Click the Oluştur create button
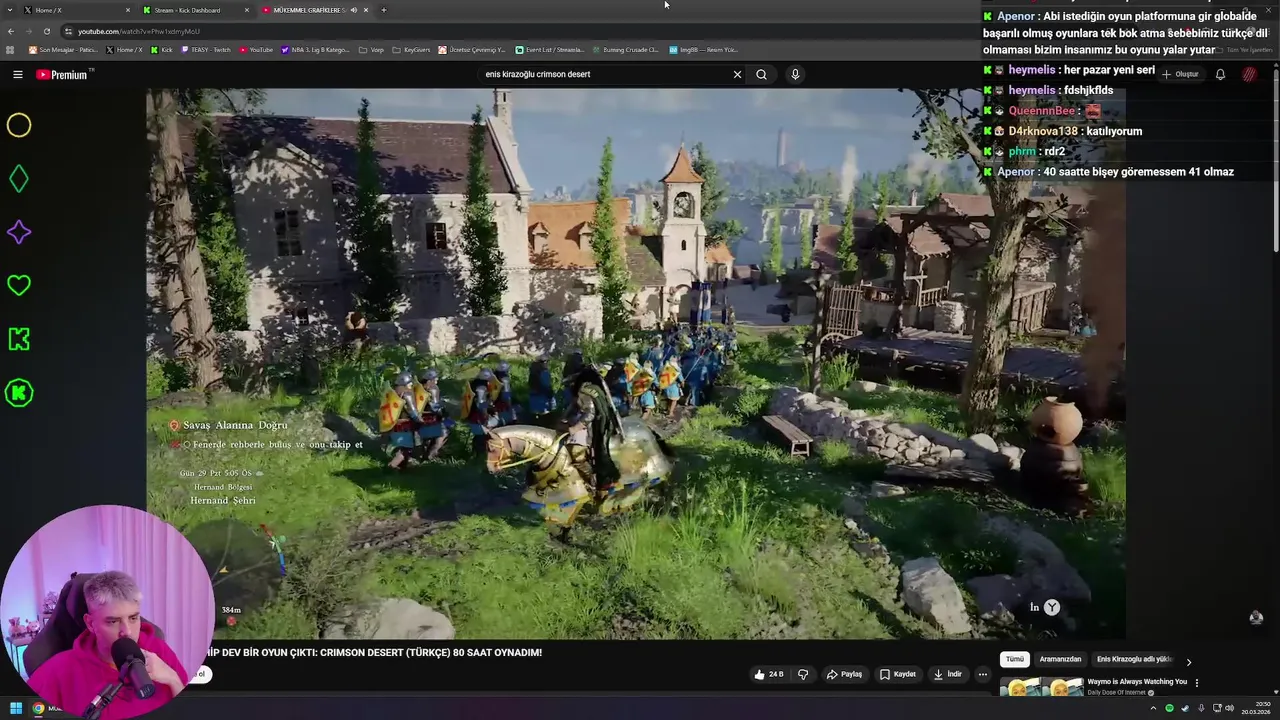Image resolution: width=1280 pixels, height=720 pixels. (1180, 74)
